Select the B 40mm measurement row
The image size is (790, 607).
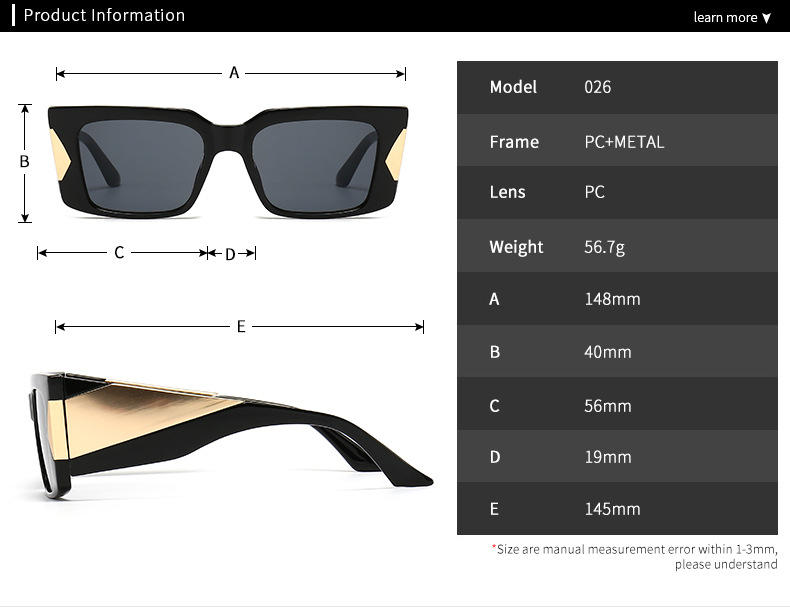click(x=617, y=351)
